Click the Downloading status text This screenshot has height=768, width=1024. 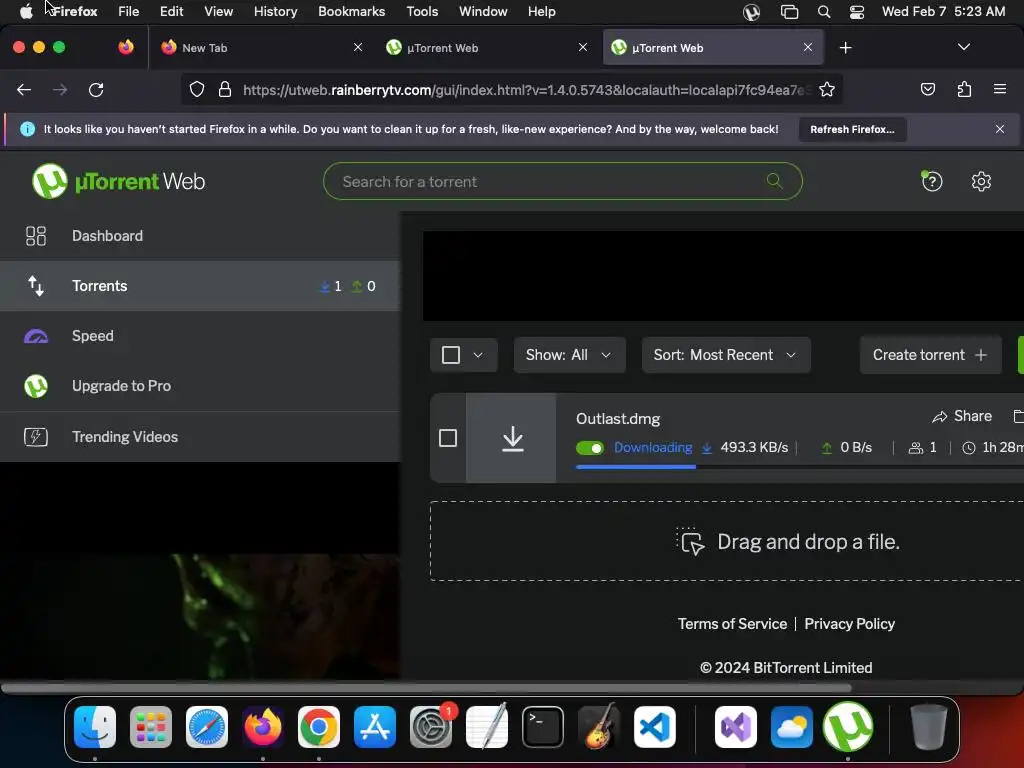(653, 447)
